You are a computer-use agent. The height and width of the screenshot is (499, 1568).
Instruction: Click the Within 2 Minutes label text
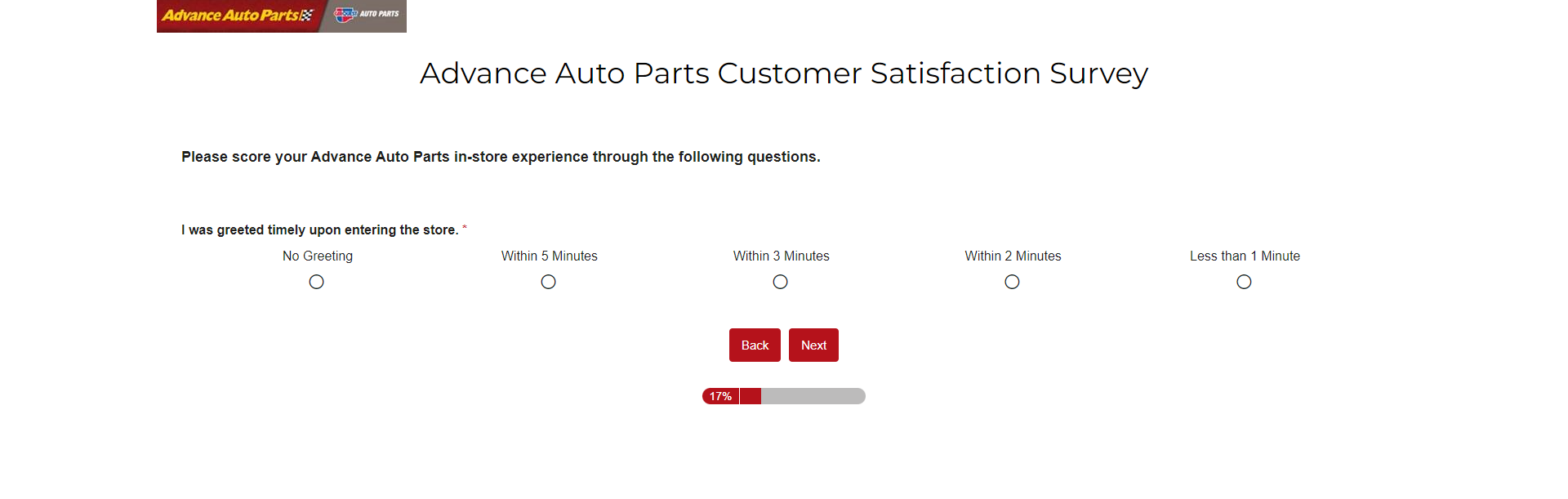[1013, 256]
